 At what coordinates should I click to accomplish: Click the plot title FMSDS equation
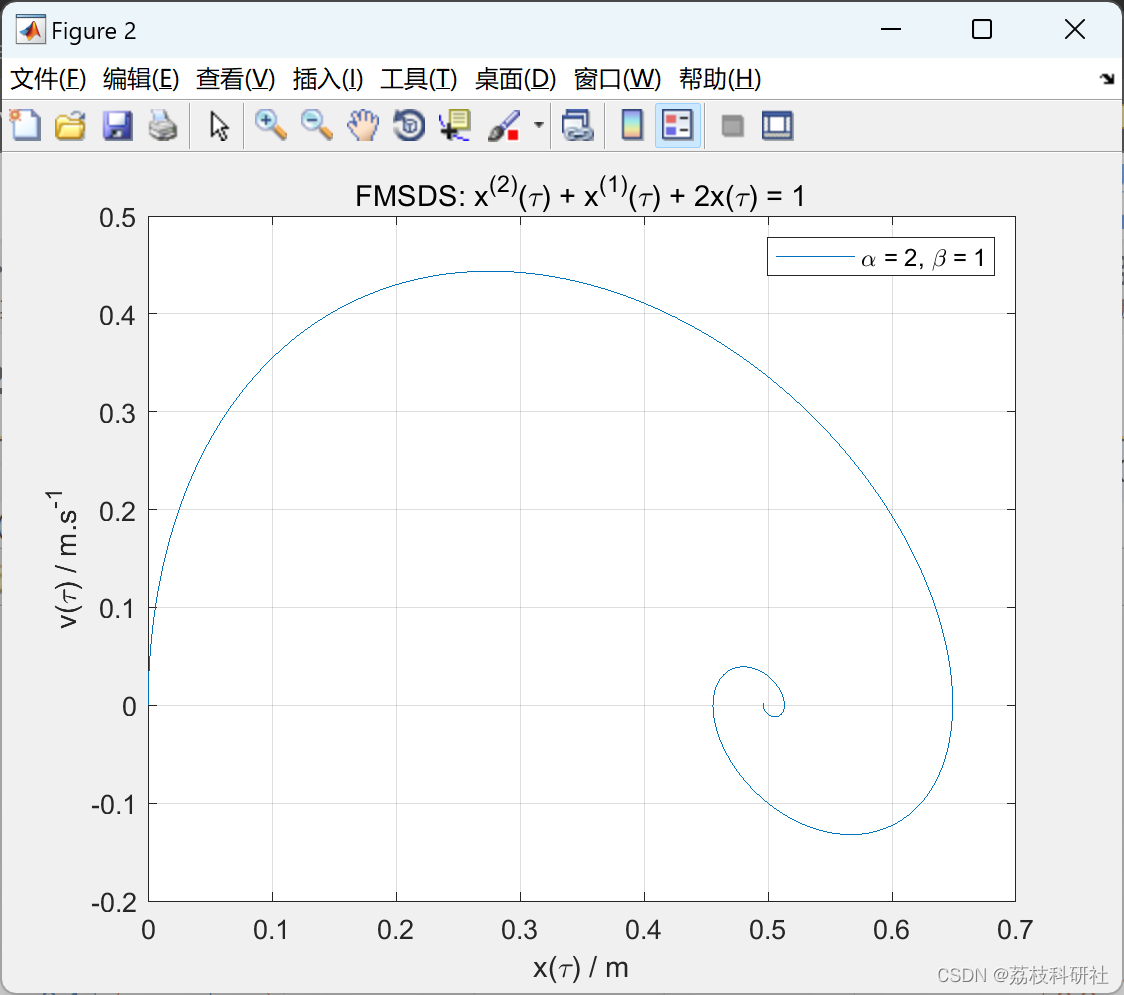pyautogui.click(x=580, y=194)
